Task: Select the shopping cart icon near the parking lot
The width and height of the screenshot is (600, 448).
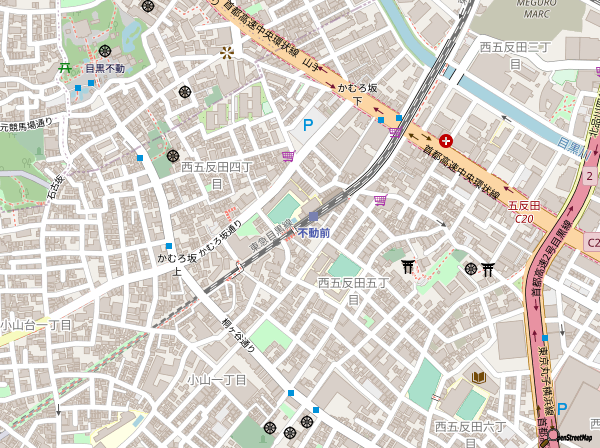Action: tap(289, 156)
